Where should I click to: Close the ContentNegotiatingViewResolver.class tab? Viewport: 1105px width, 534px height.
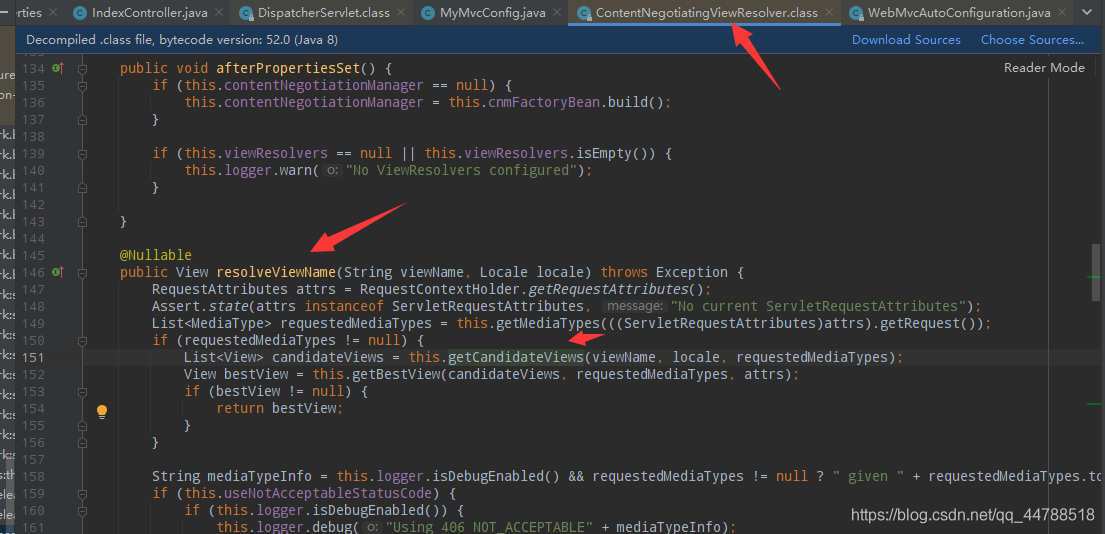click(829, 13)
